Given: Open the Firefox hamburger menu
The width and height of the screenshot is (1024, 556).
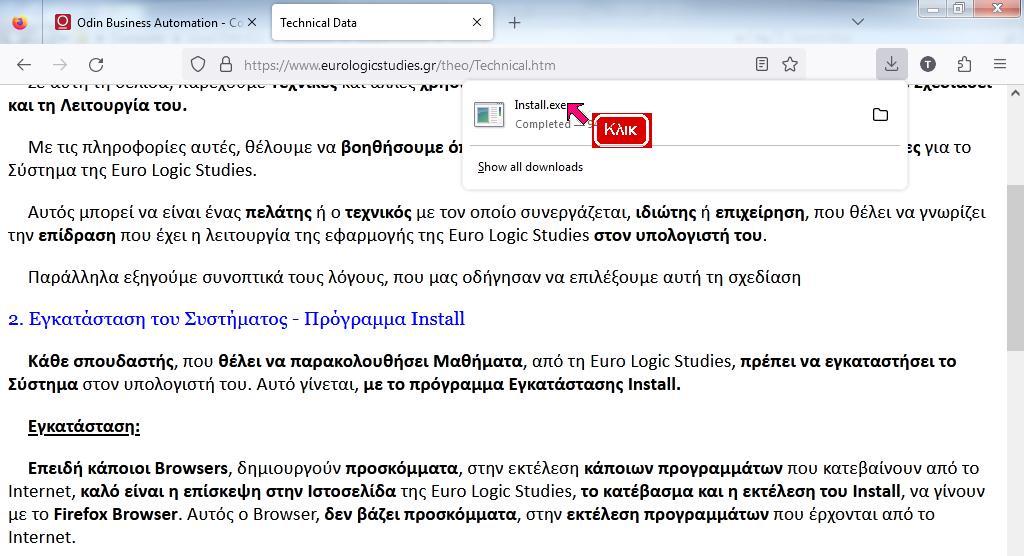Looking at the screenshot, I should (1000, 64).
